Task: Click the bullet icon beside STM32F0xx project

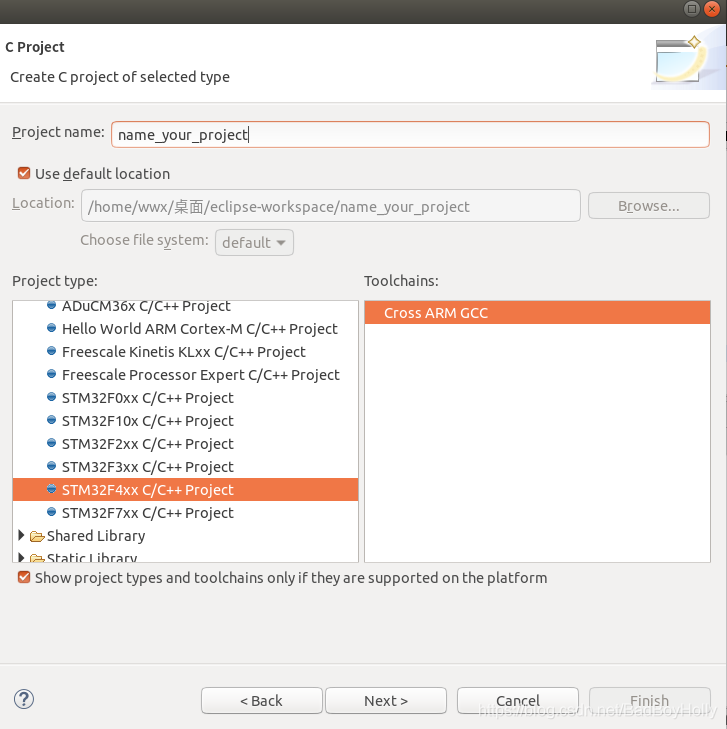Action: 52,397
